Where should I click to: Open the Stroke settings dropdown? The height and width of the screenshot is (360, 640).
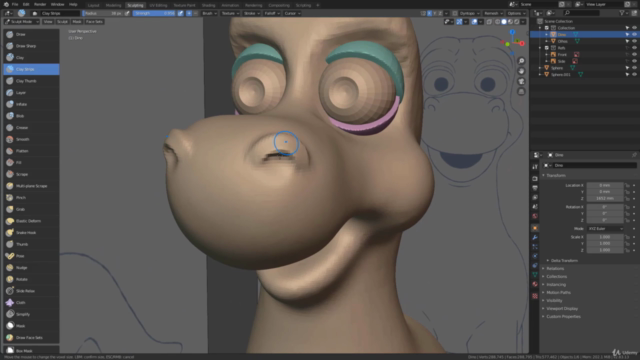click(x=251, y=13)
